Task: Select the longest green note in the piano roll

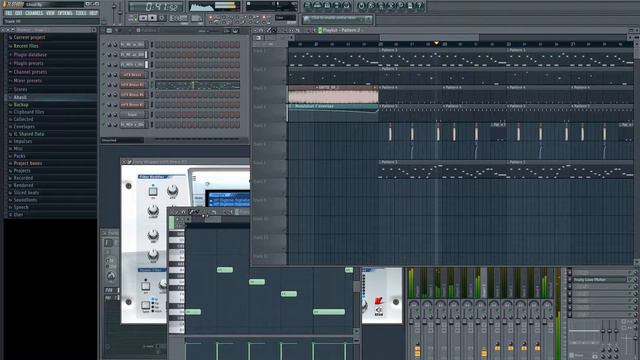Action: click(329, 312)
